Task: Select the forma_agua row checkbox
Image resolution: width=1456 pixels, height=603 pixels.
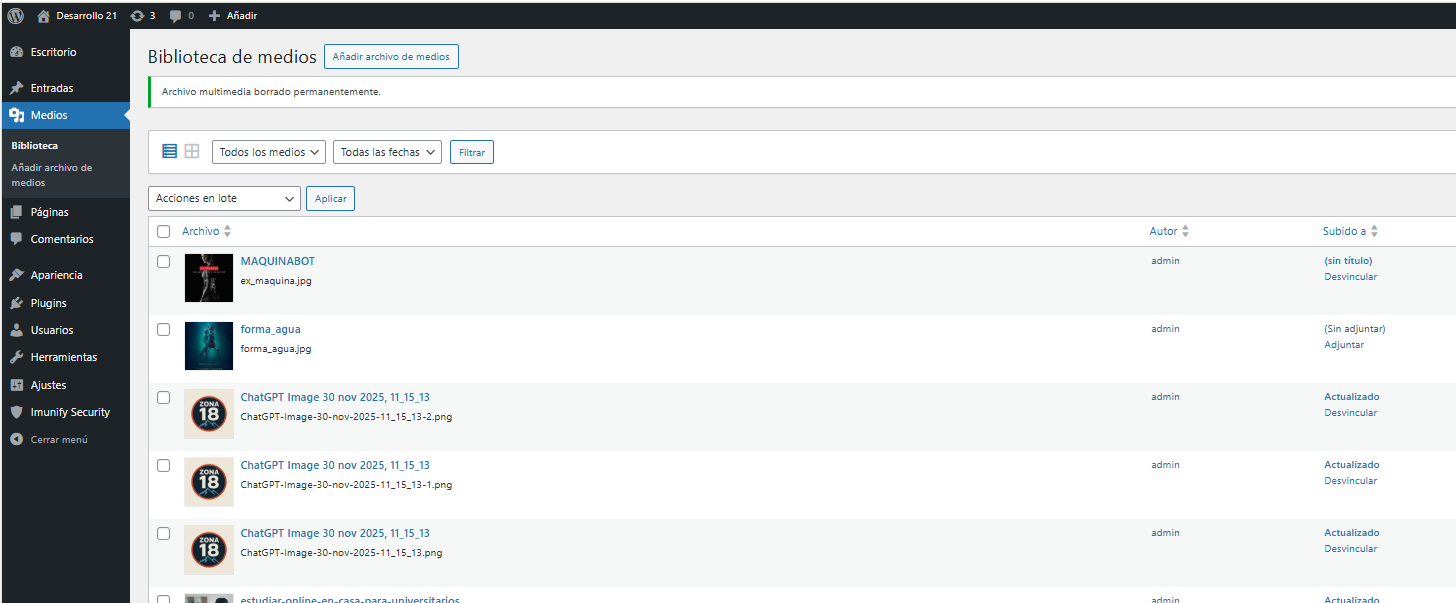Action: click(x=164, y=329)
